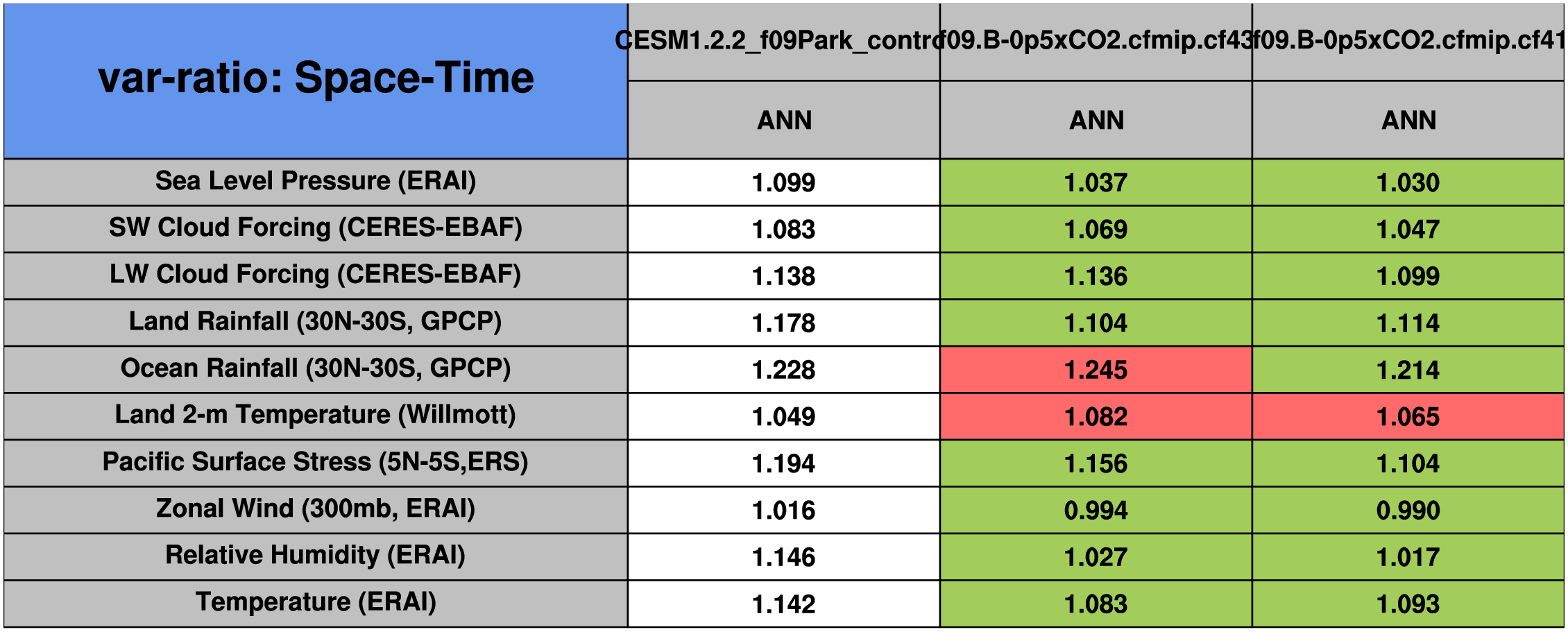Select the Pacific Surface Stress (5N-5S,ERS) label

pyautogui.click(x=316, y=462)
